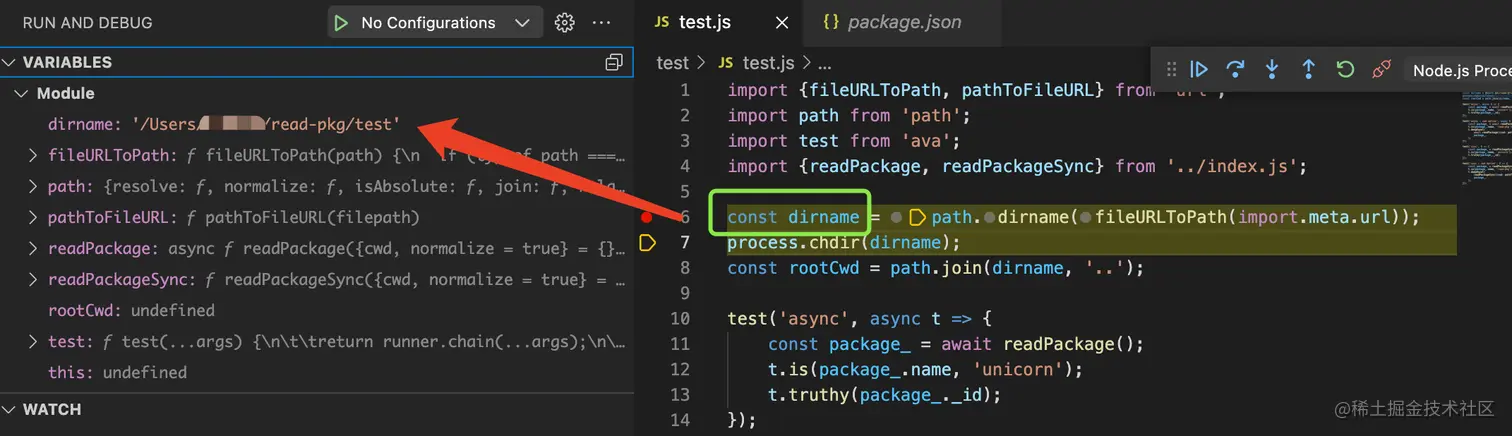Image resolution: width=1512 pixels, height=436 pixels.
Task: Click 'rootCwd' in the line 8 declaration
Action: [x=824, y=268]
